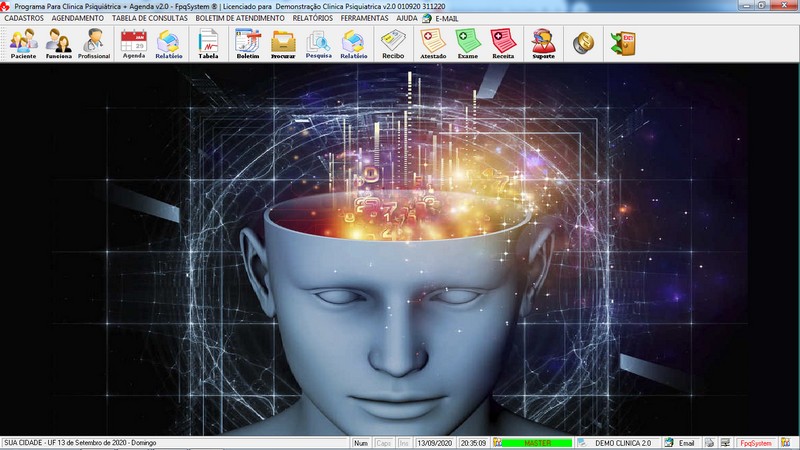The height and width of the screenshot is (450, 800).
Task: Open the Atestado certificate icon
Action: pos(433,43)
